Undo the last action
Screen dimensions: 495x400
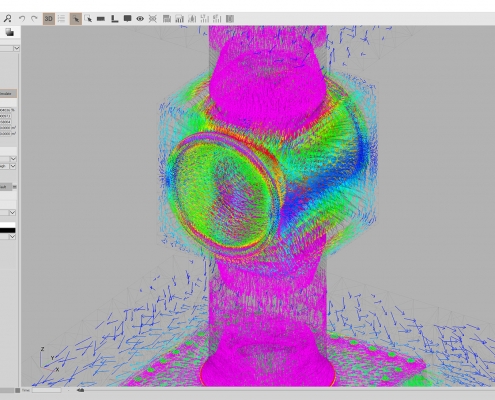tap(22, 19)
